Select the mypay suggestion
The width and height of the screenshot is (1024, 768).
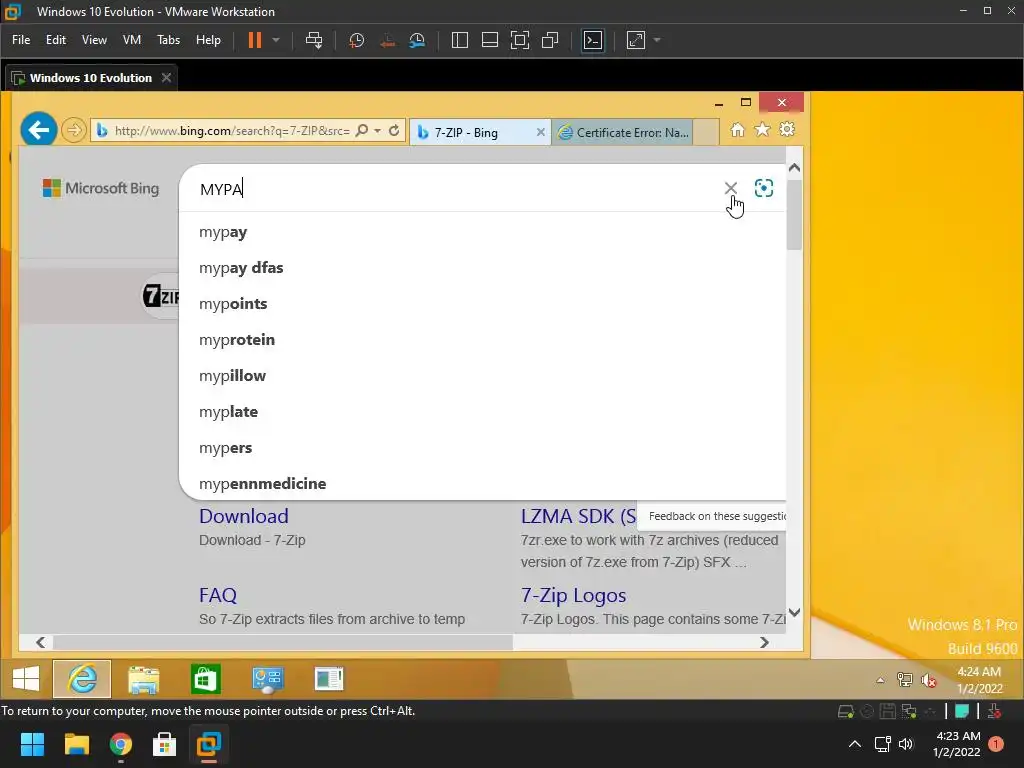(x=483, y=232)
